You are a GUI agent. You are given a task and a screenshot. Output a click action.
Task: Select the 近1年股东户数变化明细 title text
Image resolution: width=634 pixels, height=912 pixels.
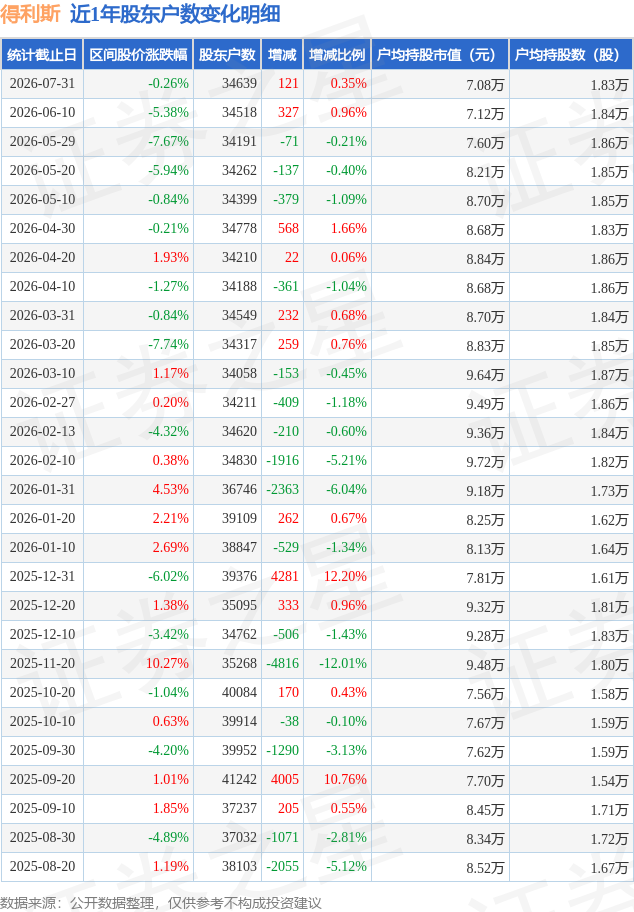tap(175, 14)
